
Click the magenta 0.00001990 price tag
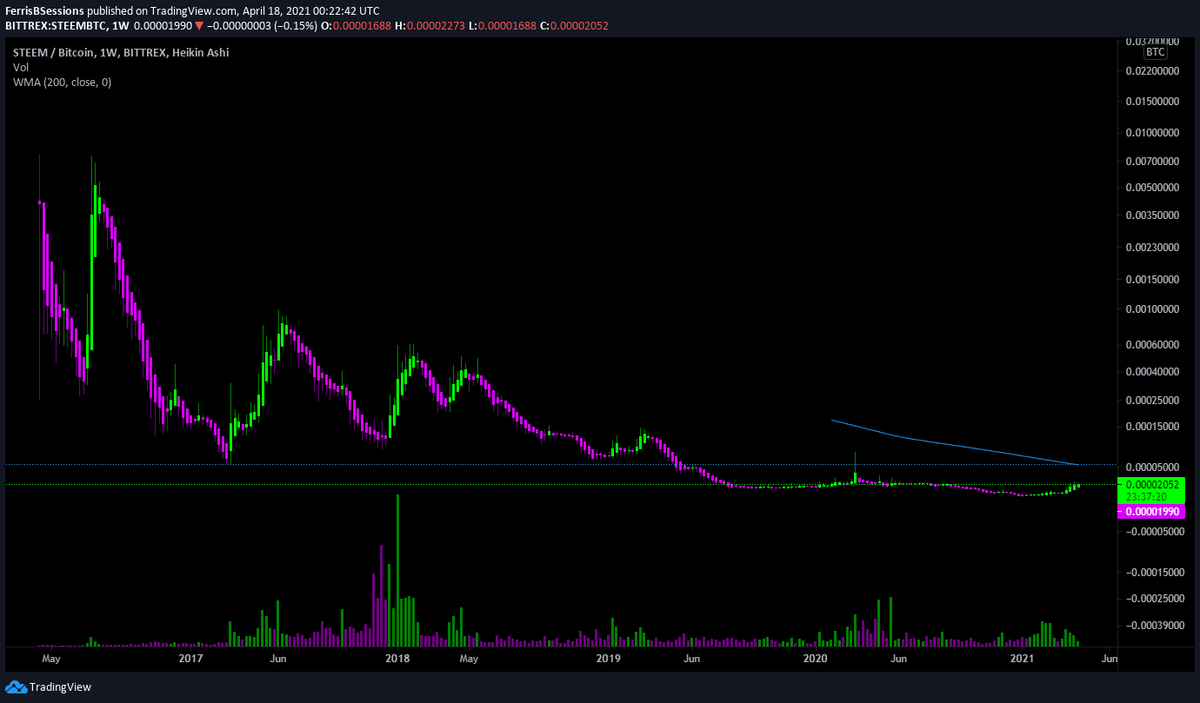click(1152, 511)
